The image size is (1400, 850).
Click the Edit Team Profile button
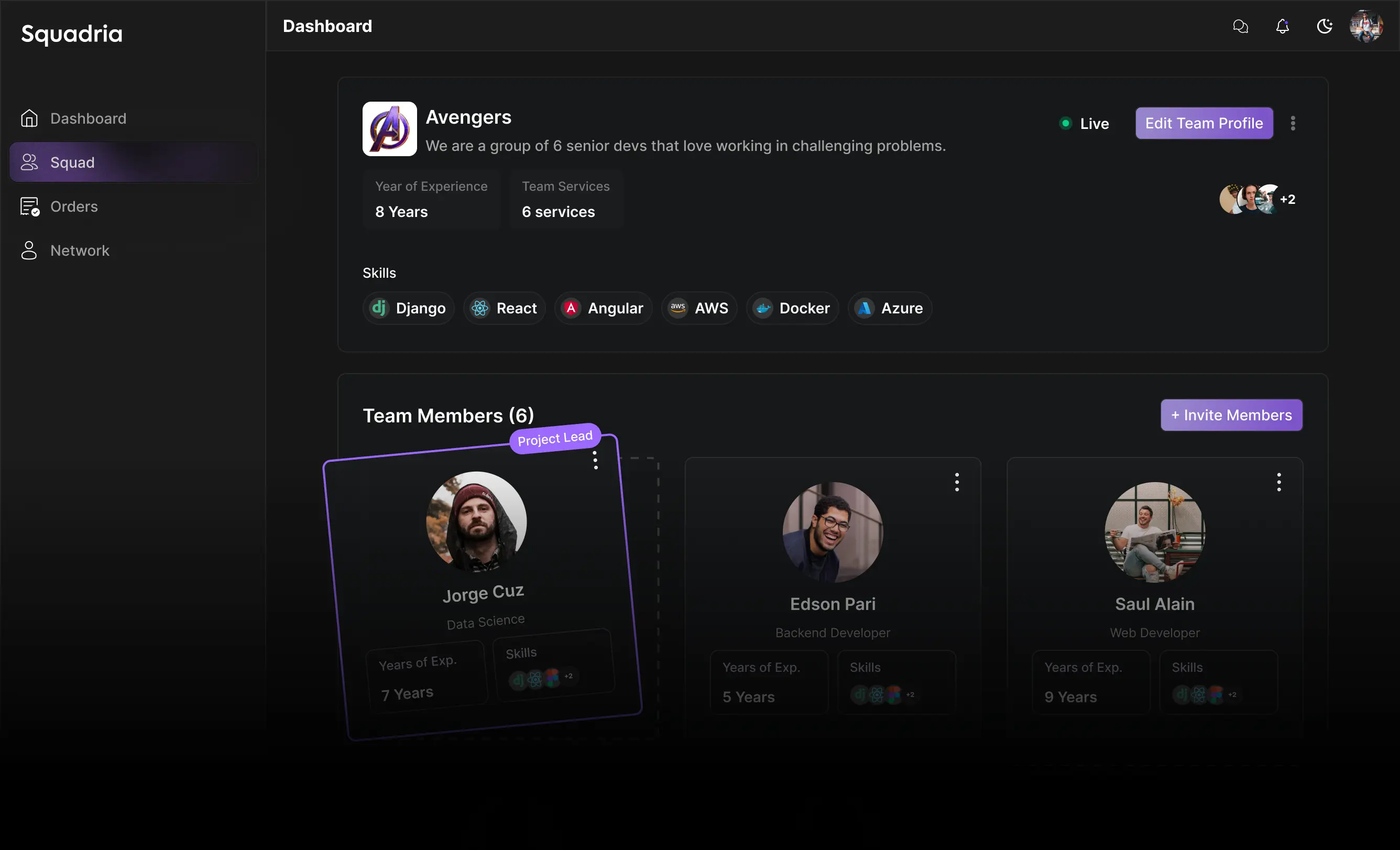pyautogui.click(x=1204, y=123)
